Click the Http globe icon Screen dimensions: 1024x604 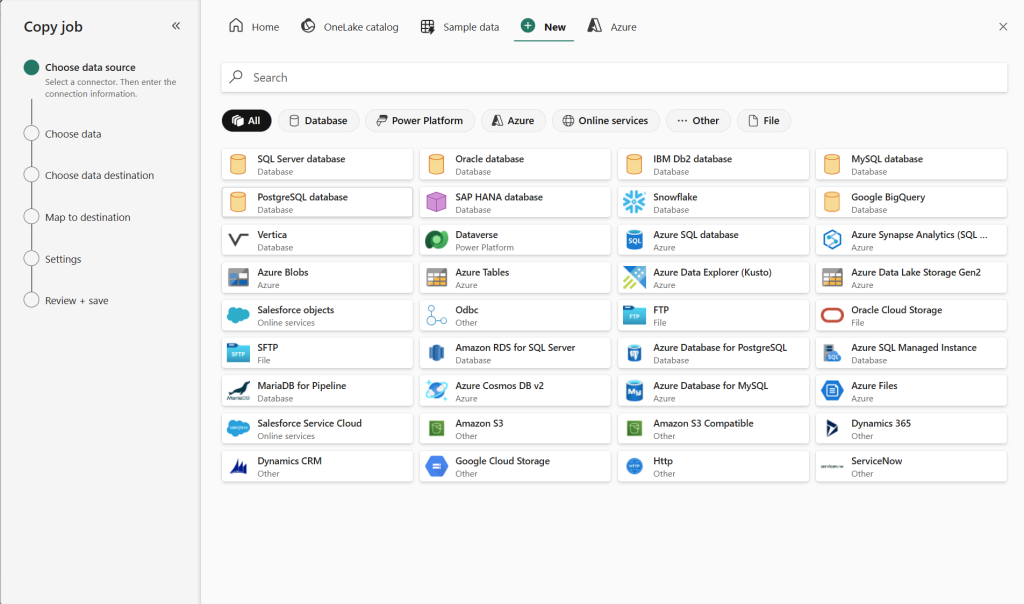tap(634, 466)
